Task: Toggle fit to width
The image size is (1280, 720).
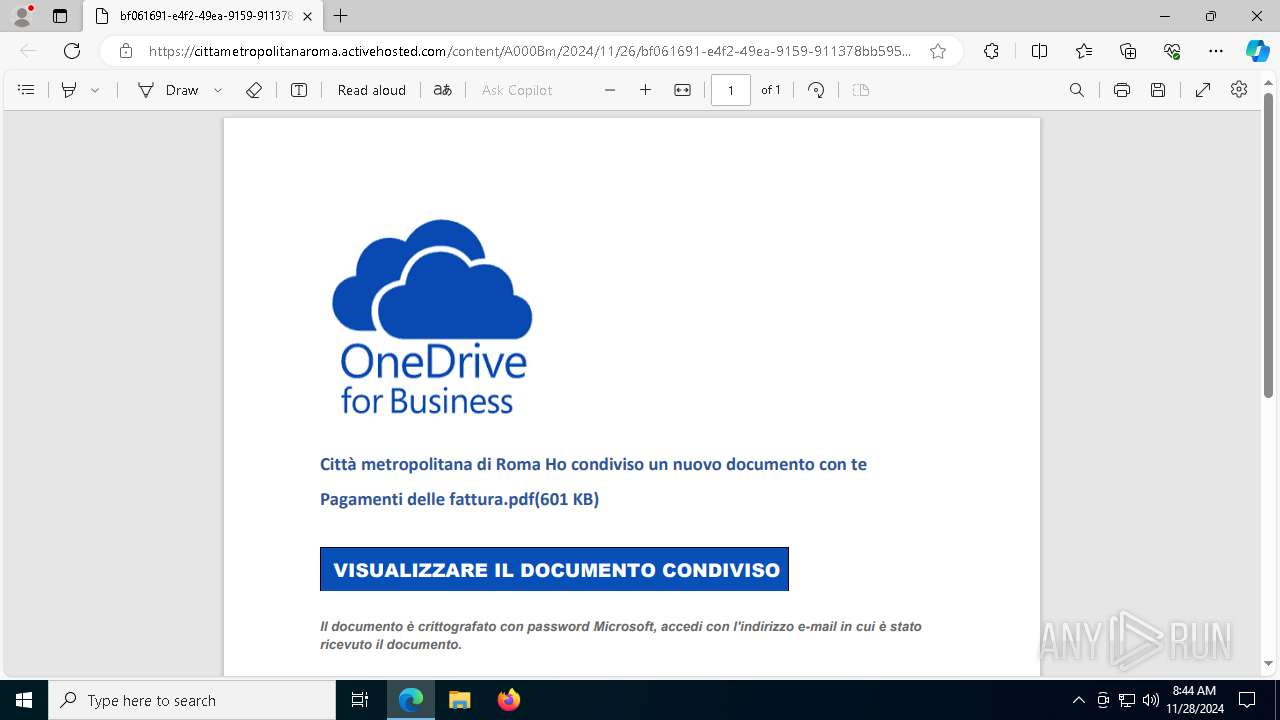Action: 682,90
